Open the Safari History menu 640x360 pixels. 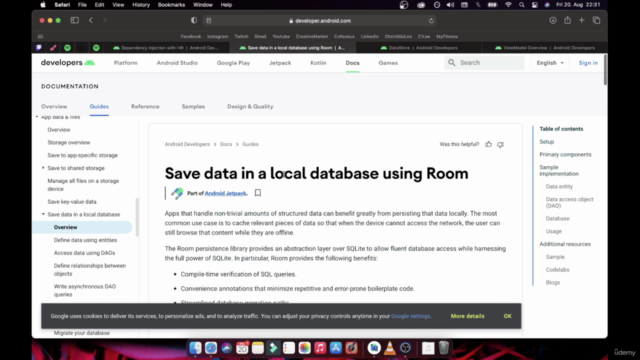tap(141, 5)
